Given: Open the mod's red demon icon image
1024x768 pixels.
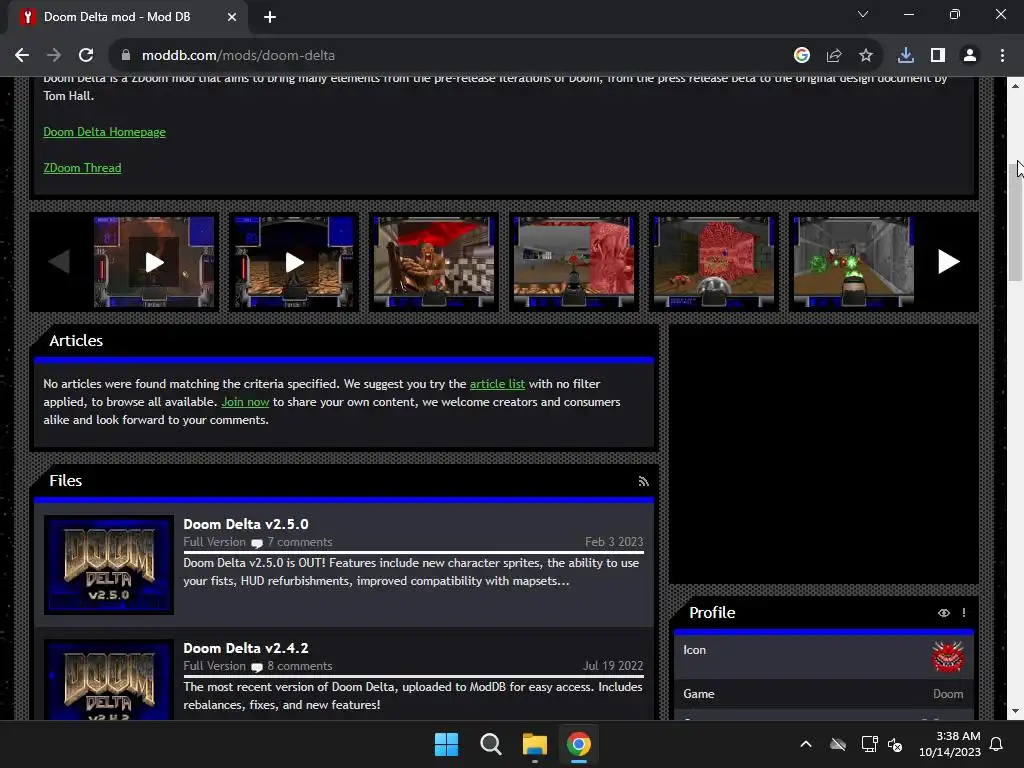Looking at the screenshot, I should coord(948,657).
